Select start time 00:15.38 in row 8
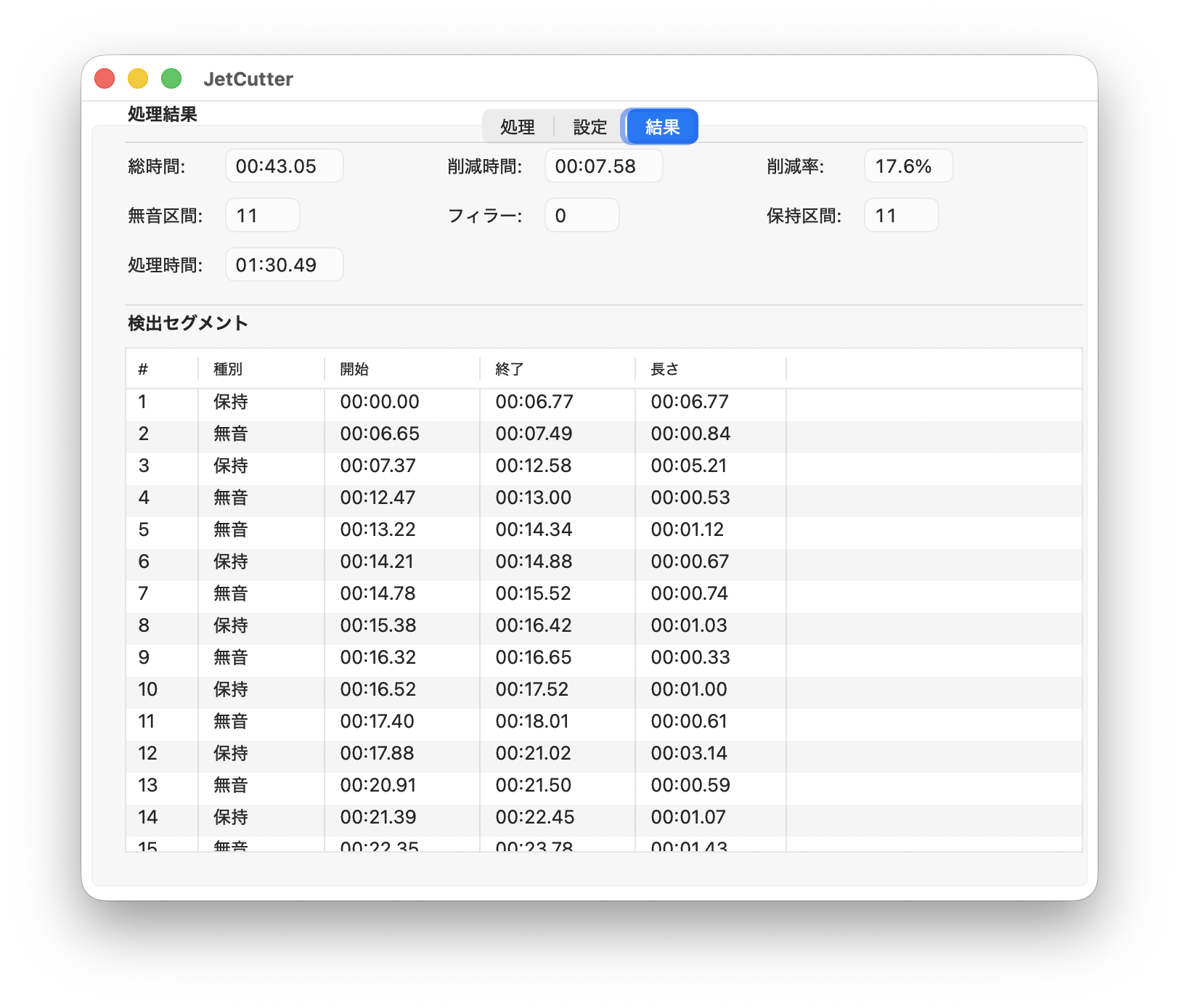The width and height of the screenshot is (1179, 1008). coord(378,625)
